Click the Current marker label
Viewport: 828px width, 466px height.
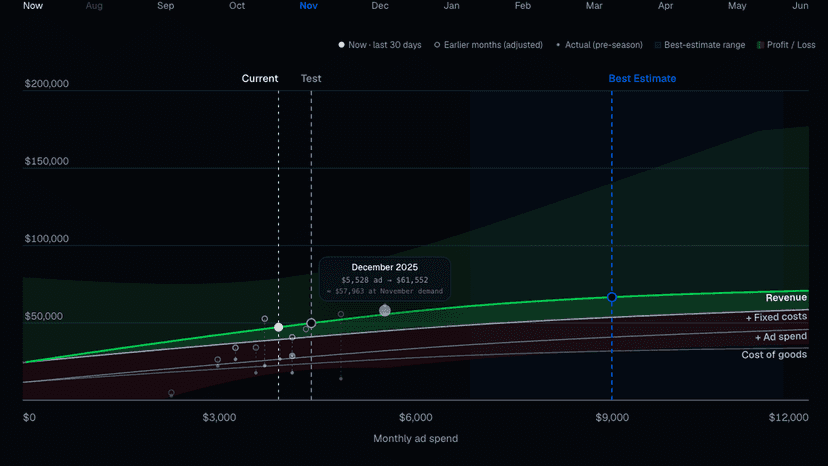click(260, 78)
